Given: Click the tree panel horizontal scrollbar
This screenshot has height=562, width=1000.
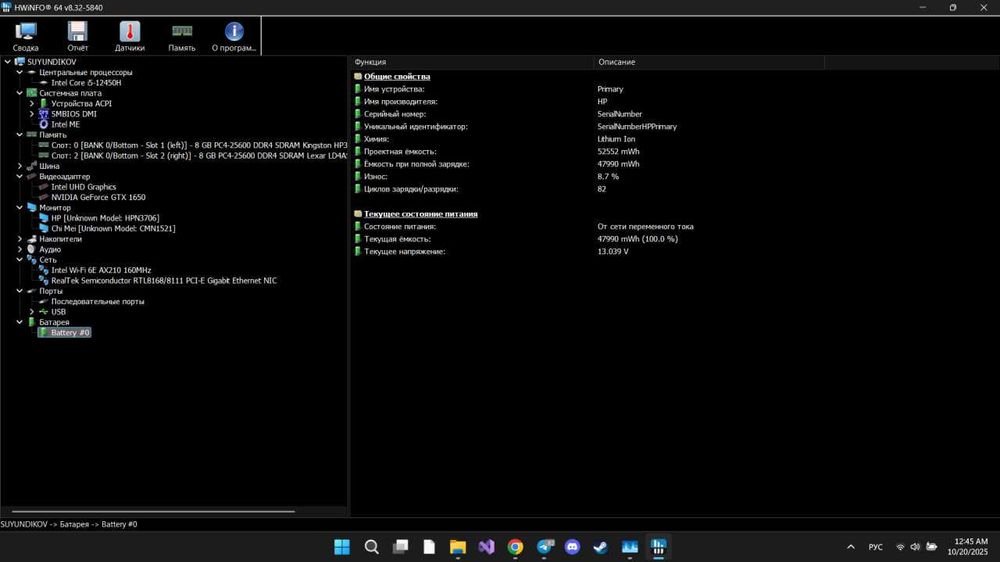Looking at the screenshot, I should point(153,511).
